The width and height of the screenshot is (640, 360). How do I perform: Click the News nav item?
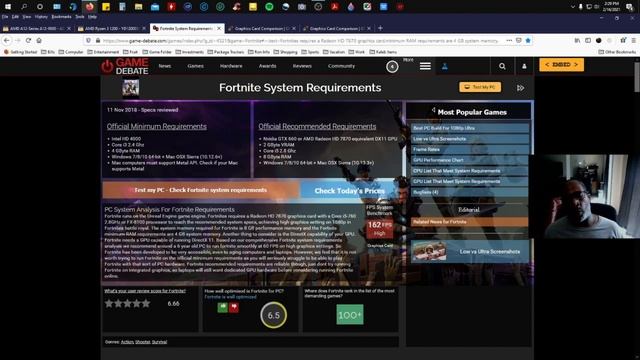click(165, 66)
